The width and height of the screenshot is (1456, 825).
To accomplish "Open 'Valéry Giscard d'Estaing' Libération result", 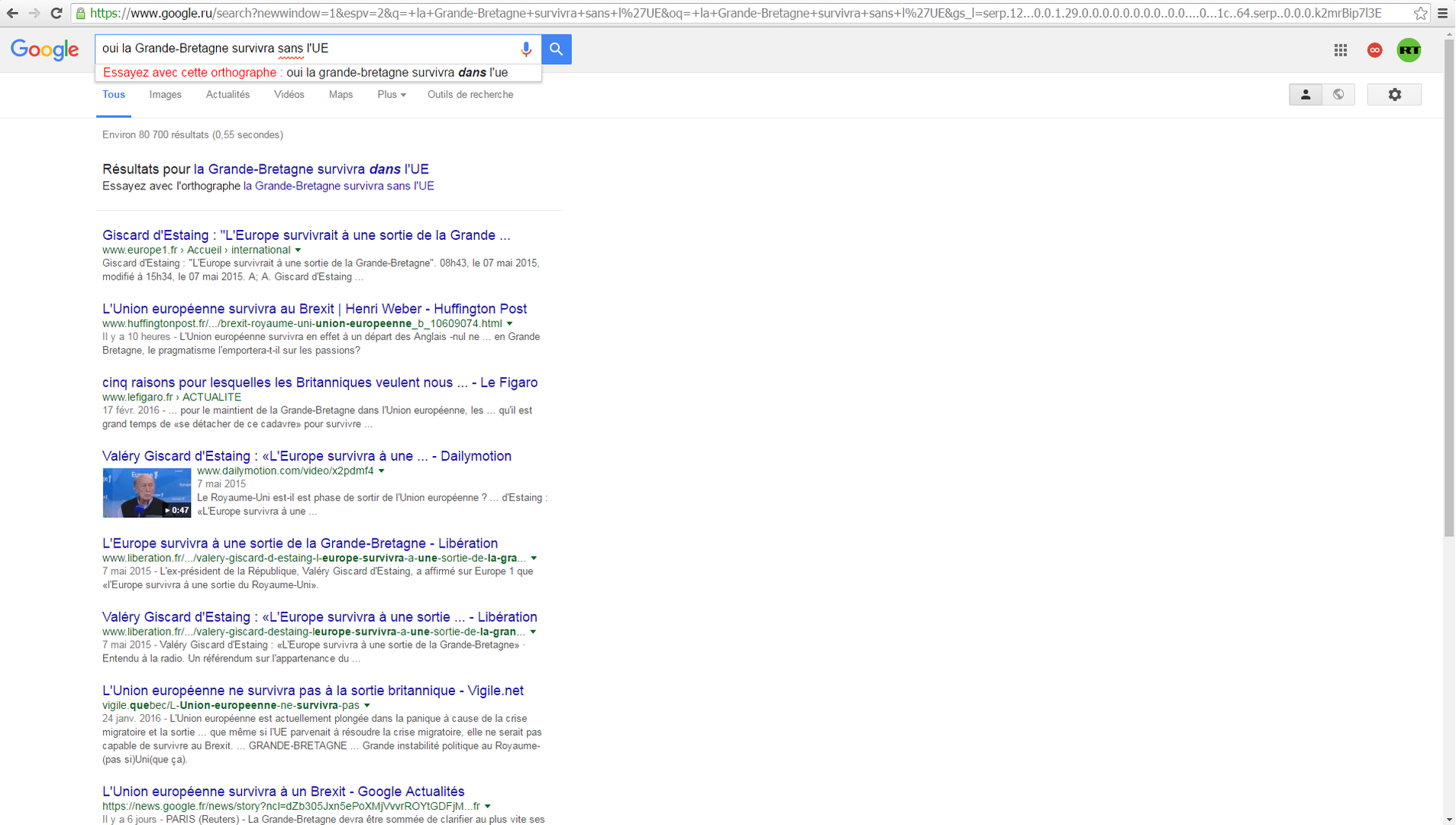I will [x=320, y=617].
